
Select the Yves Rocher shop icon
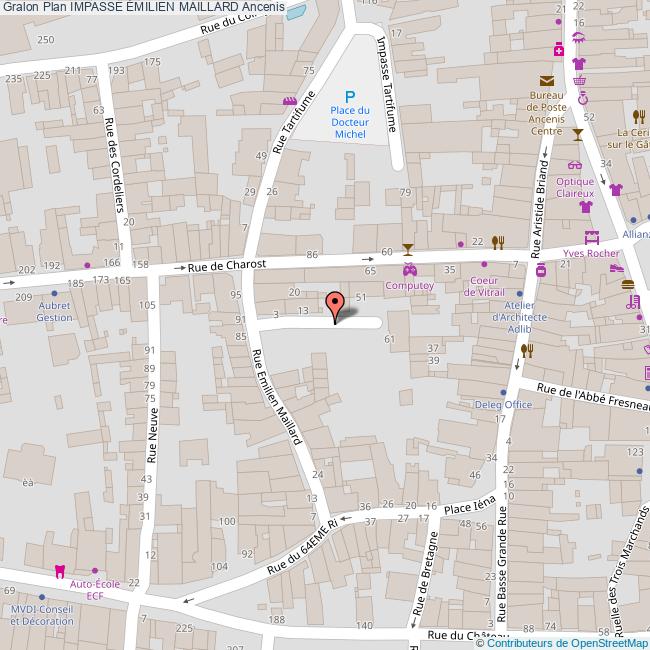(592, 239)
